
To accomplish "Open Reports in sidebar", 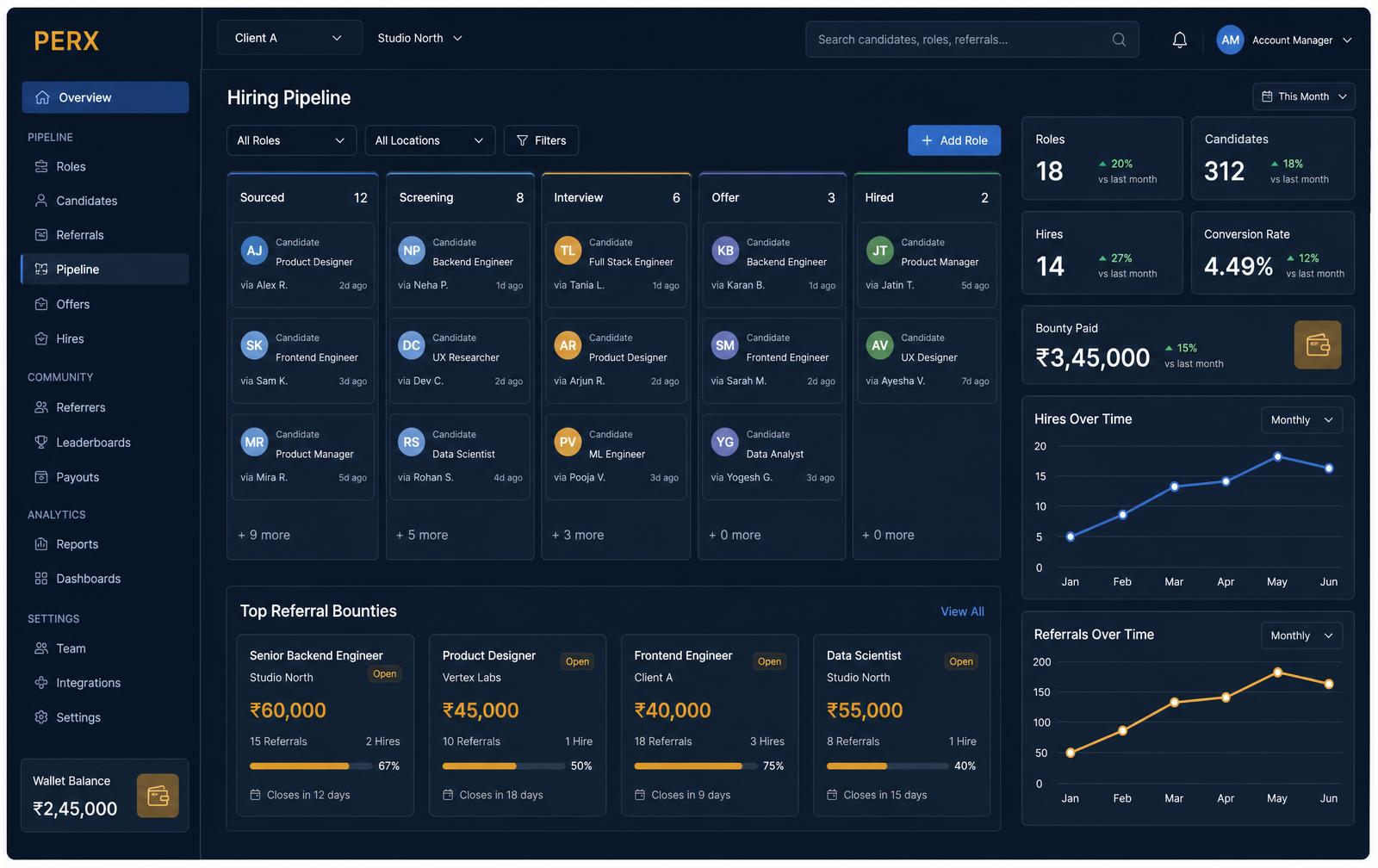I will [x=105, y=544].
